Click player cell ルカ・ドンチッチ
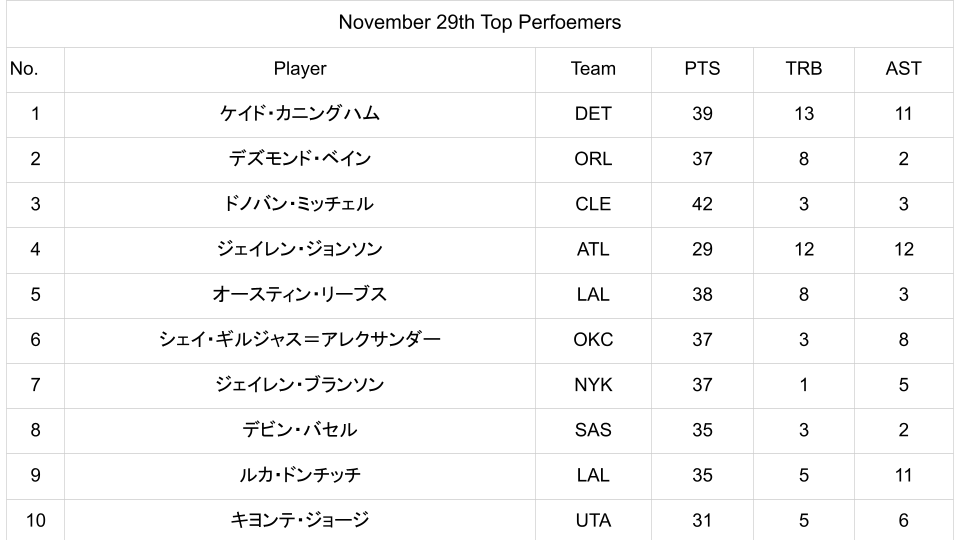Image resolution: width=960 pixels, height=540 pixels. coord(300,475)
